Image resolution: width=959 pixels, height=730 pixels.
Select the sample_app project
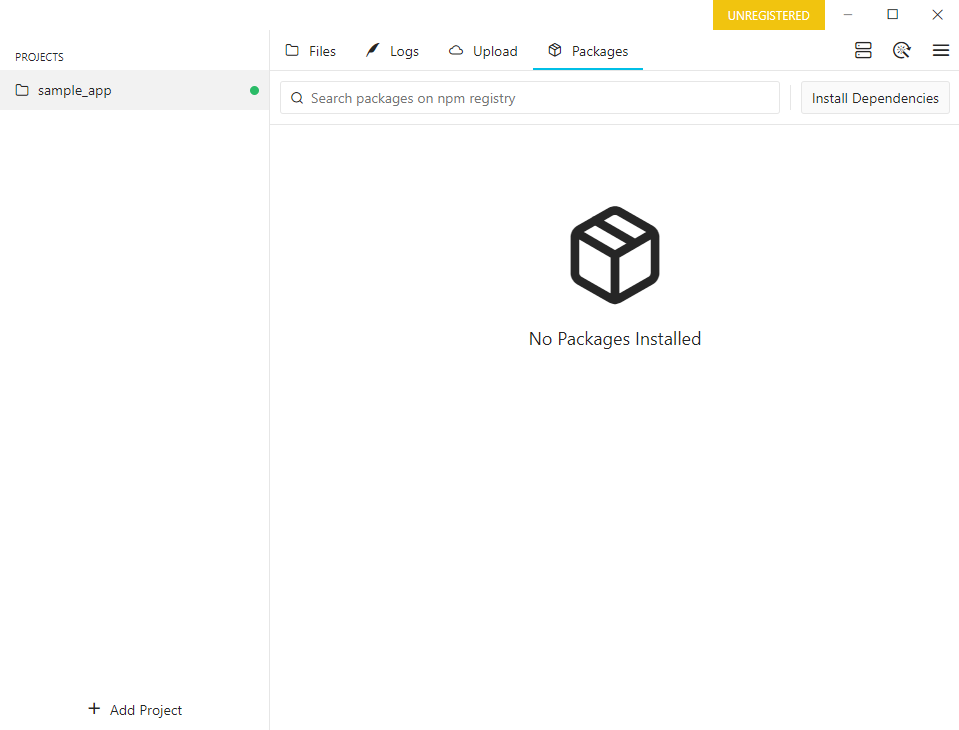click(135, 90)
